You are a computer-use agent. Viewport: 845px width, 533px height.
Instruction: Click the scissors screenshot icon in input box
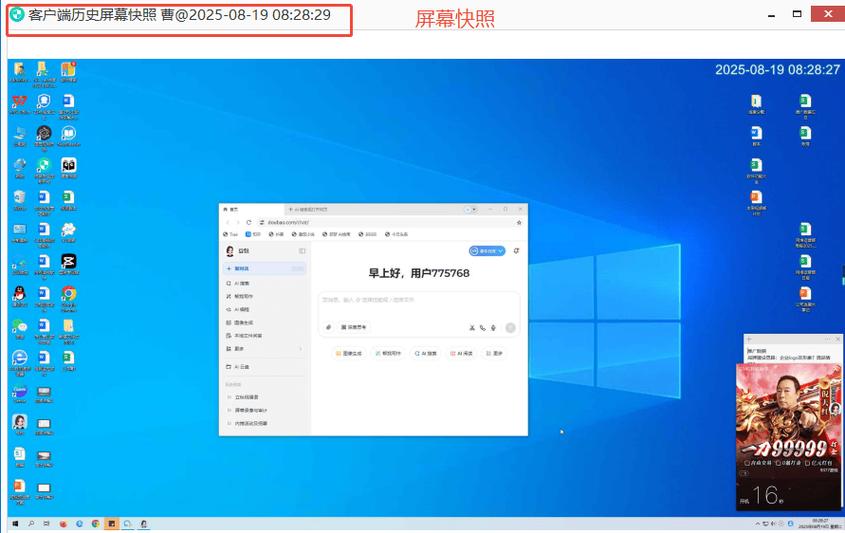(472, 327)
